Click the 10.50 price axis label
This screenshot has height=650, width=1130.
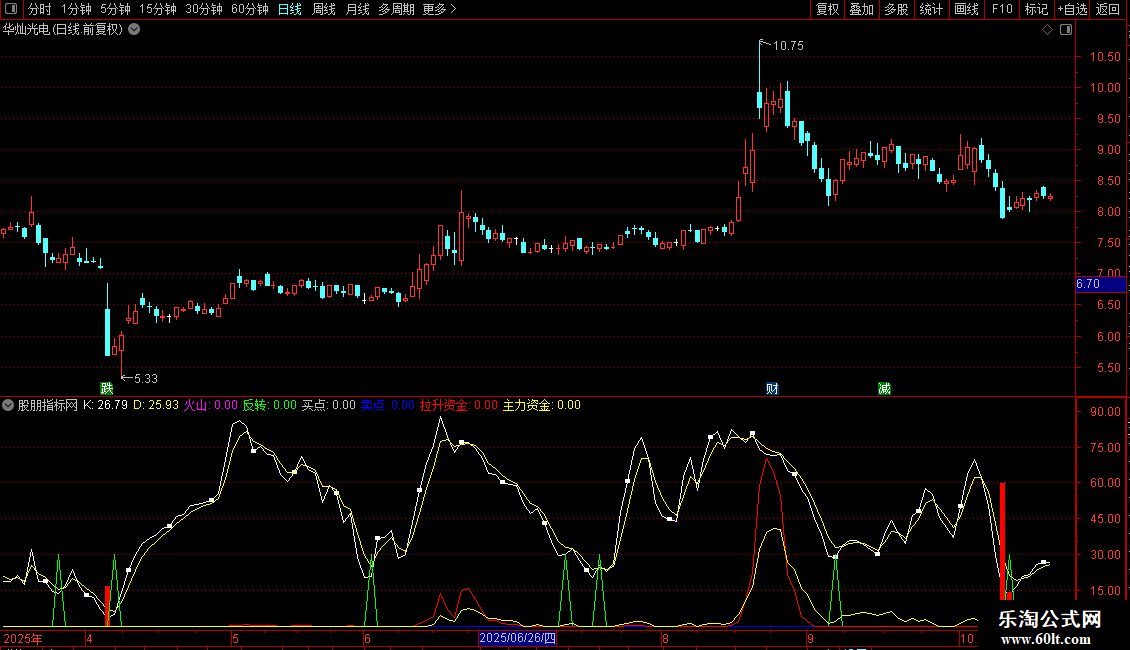click(1105, 57)
